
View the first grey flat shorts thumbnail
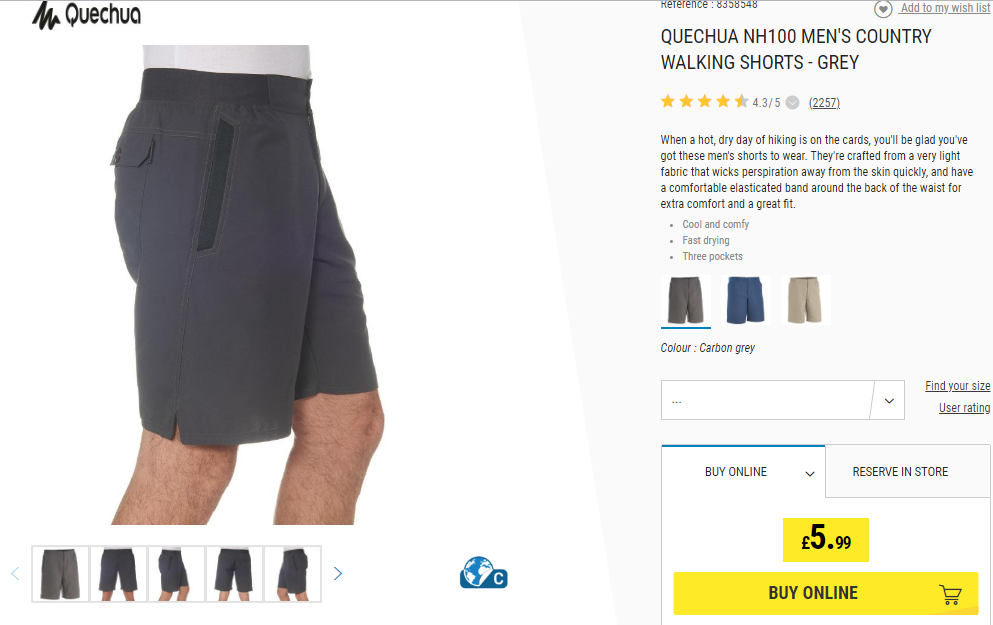[60, 574]
